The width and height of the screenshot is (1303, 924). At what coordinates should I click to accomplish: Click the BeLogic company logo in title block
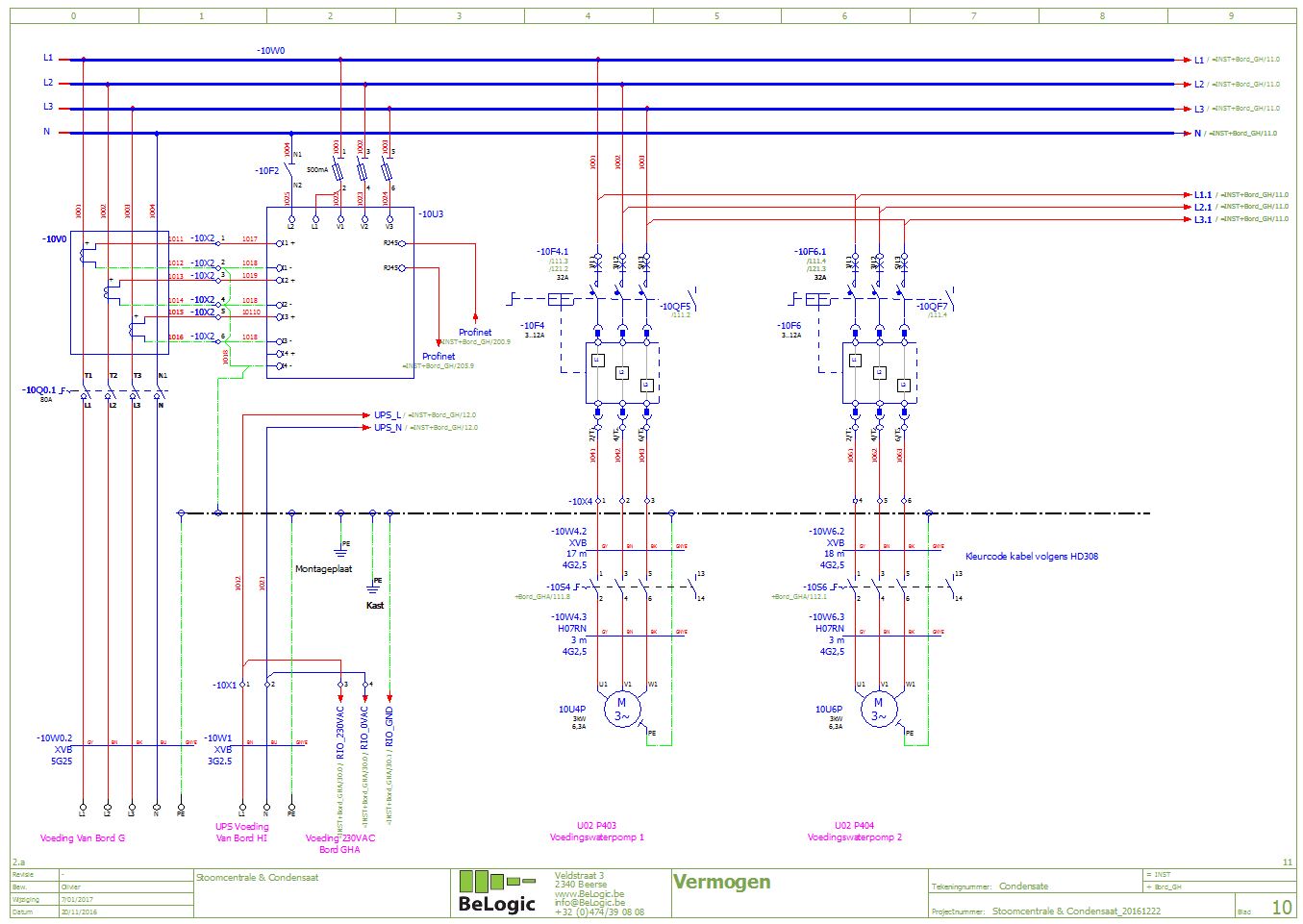[x=496, y=891]
